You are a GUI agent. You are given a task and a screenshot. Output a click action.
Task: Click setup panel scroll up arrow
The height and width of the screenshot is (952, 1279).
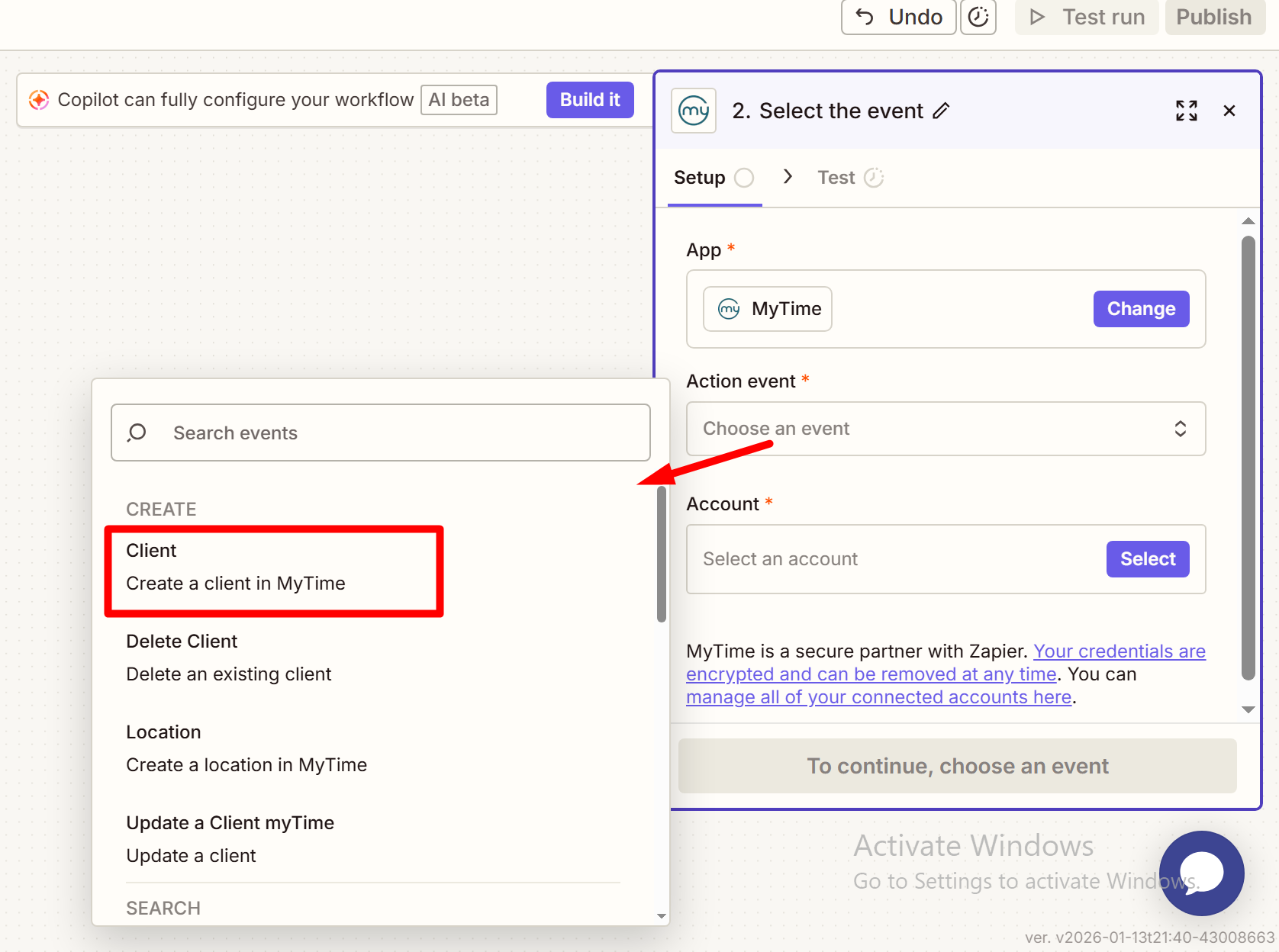[x=1248, y=221]
